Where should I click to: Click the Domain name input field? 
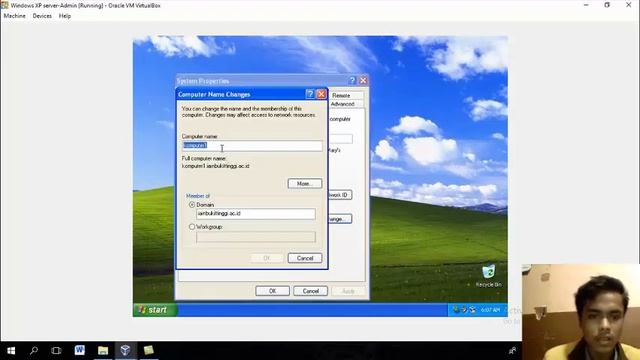click(x=256, y=214)
